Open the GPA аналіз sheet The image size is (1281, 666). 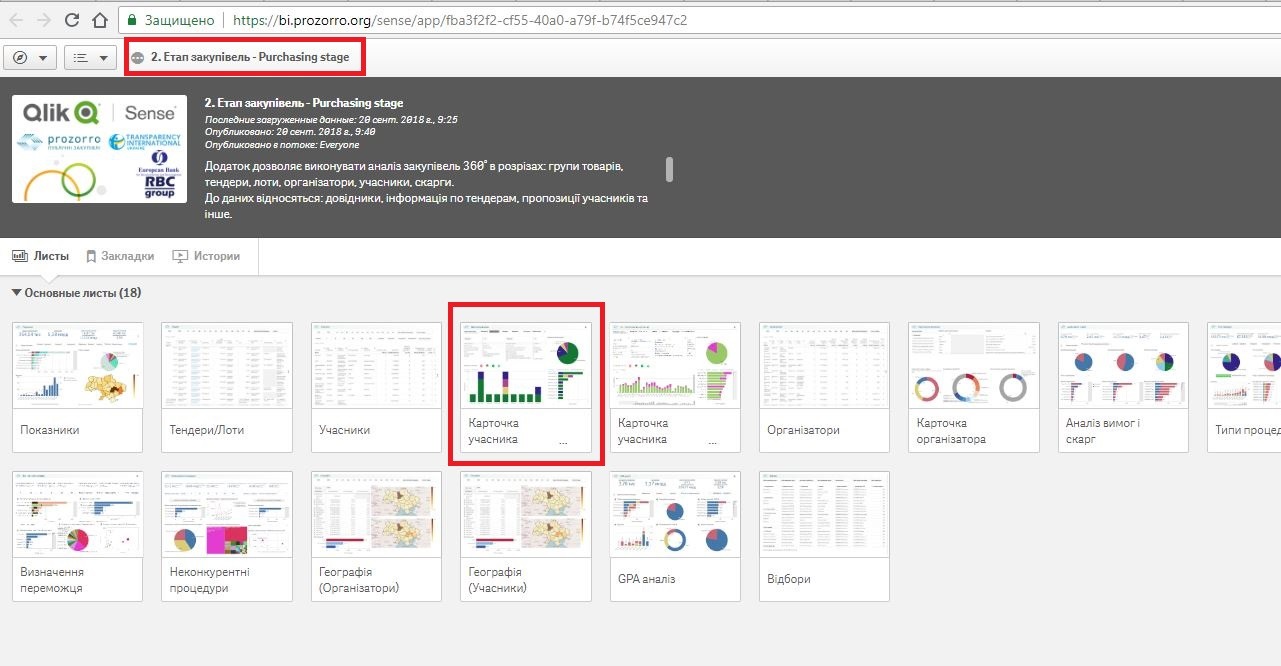coord(675,536)
